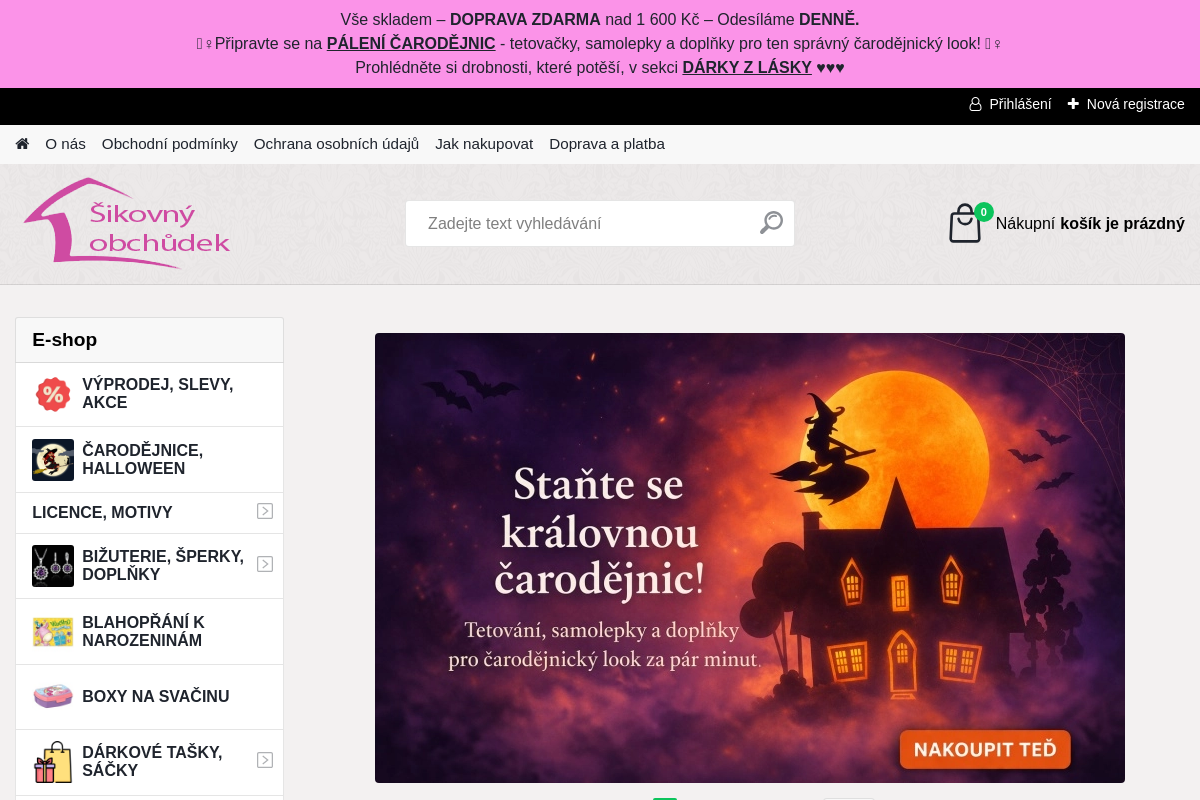Image resolution: width=1200 pixels, height=800 pixels.
Task: Select the witch Halloween category thumbnail
Action: [x=53, y=460]
